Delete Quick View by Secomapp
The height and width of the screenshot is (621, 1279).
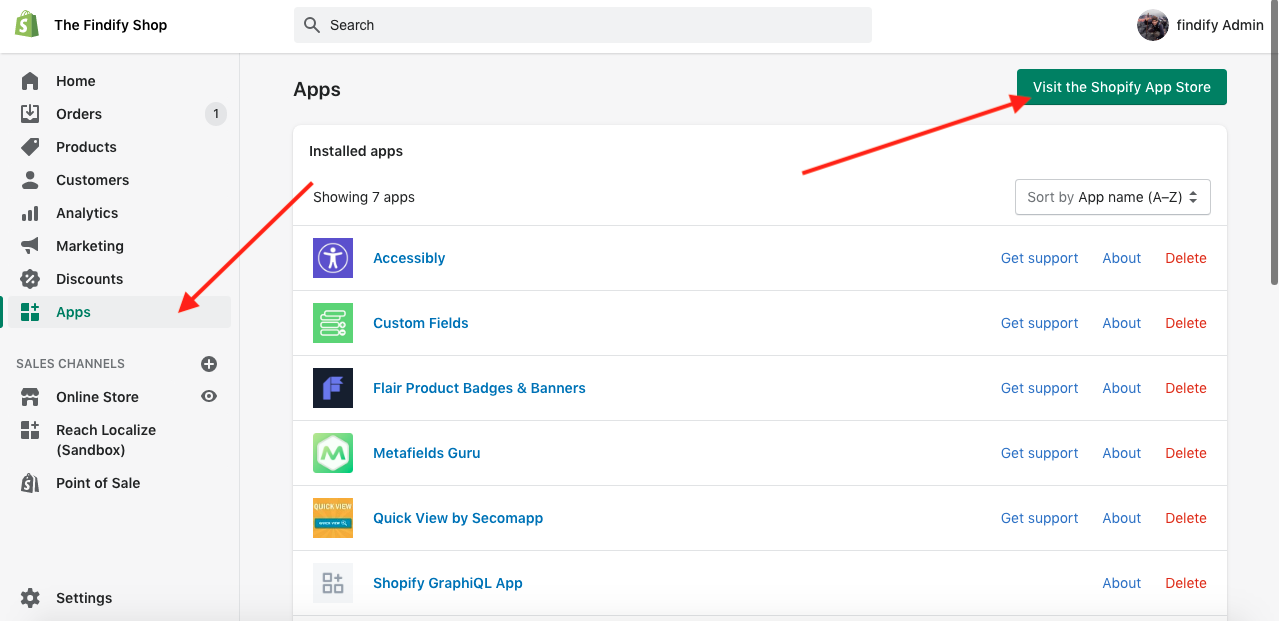1186,518
